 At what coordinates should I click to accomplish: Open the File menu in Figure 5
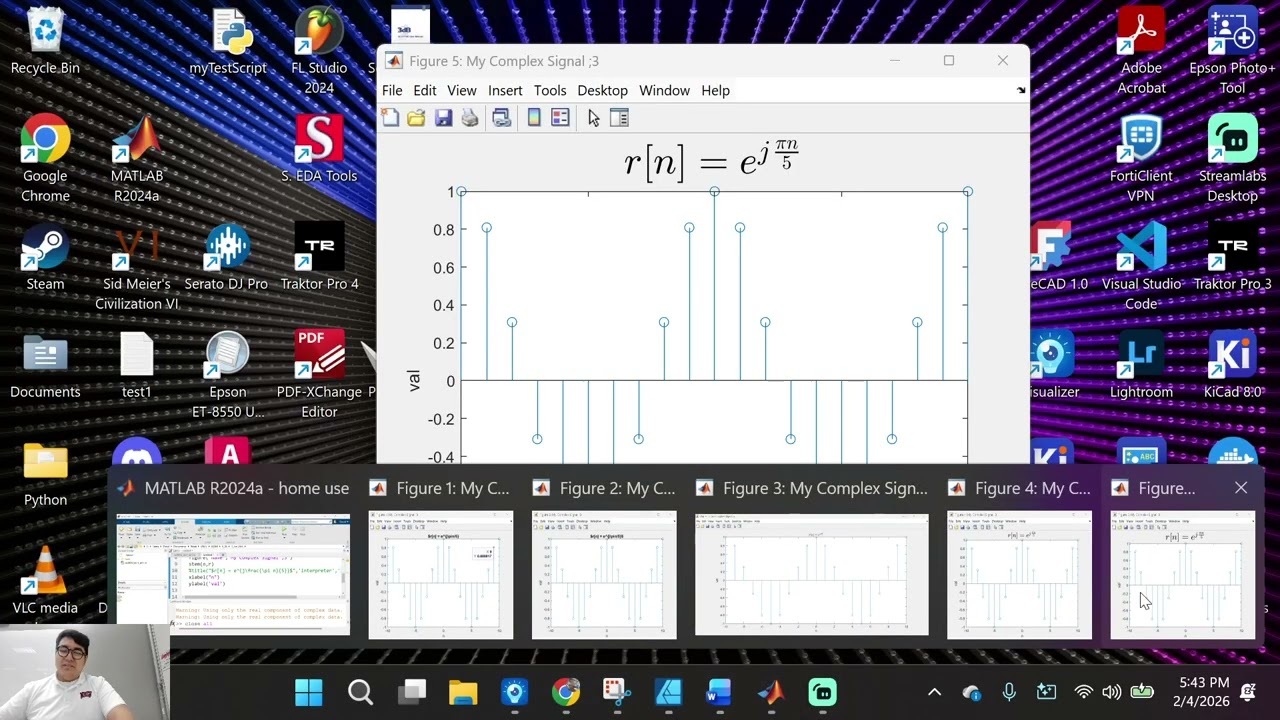(x=392, y=90)
